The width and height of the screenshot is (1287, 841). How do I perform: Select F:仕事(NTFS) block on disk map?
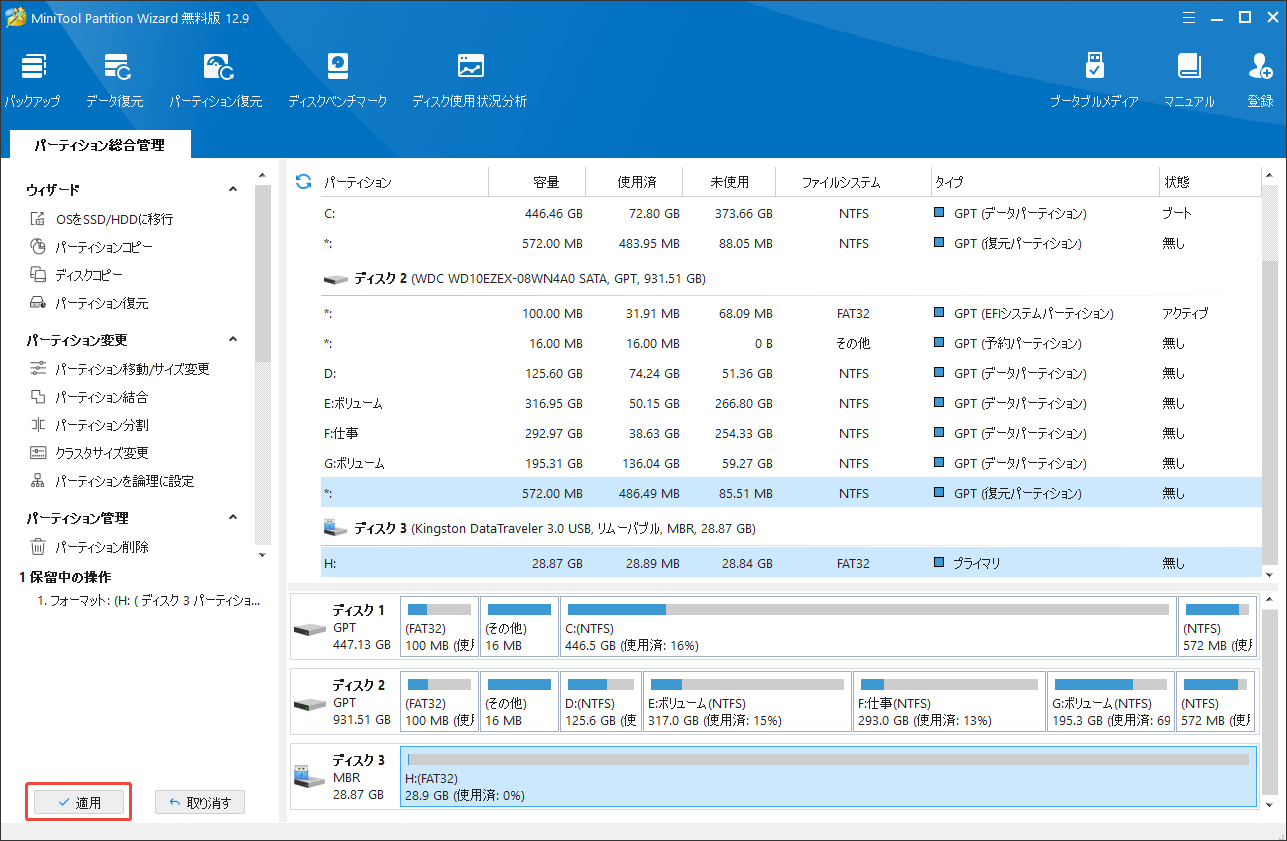point(948,701)
